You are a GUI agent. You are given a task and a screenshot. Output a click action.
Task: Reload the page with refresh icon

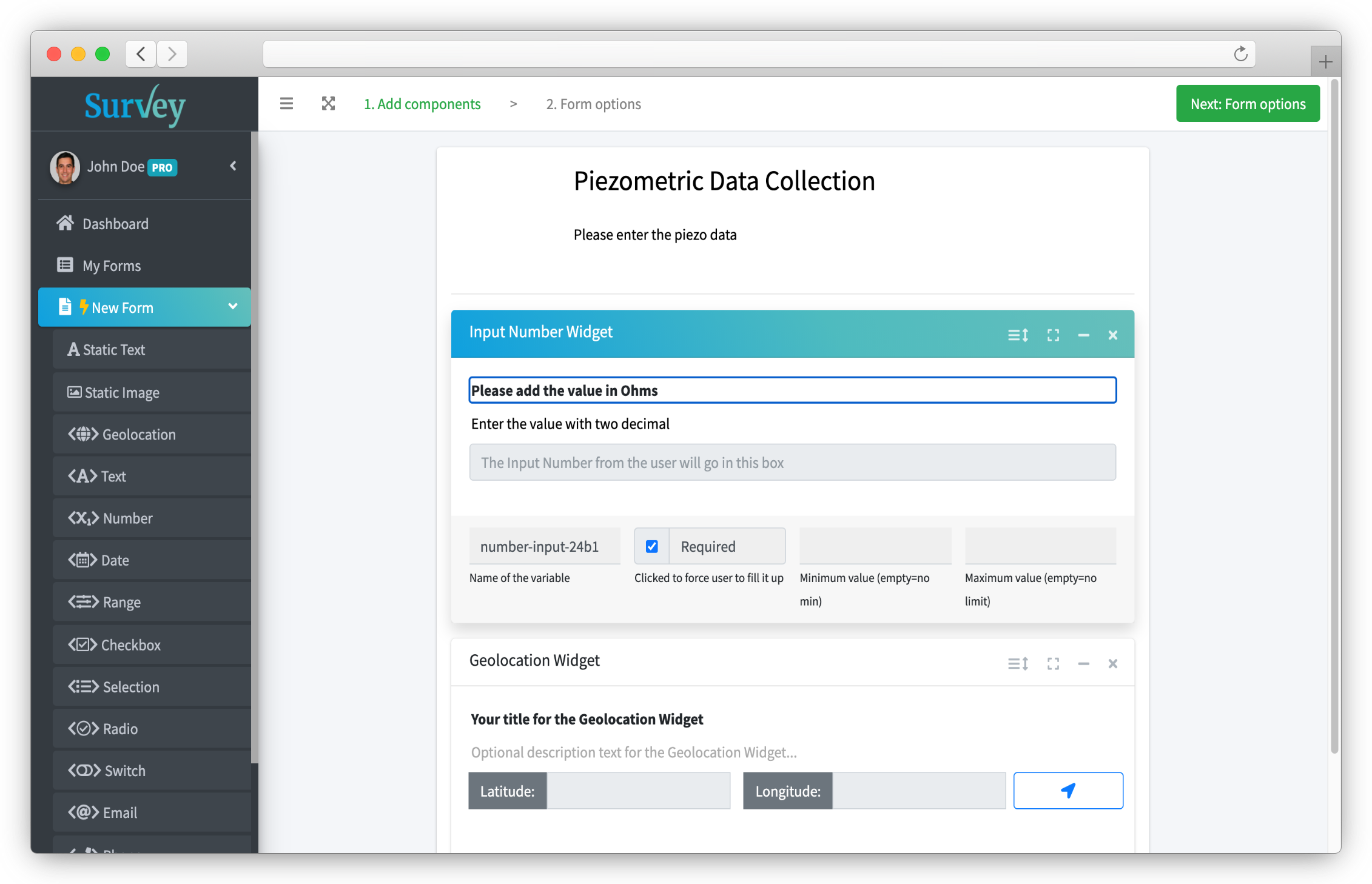coord(1240,54)
